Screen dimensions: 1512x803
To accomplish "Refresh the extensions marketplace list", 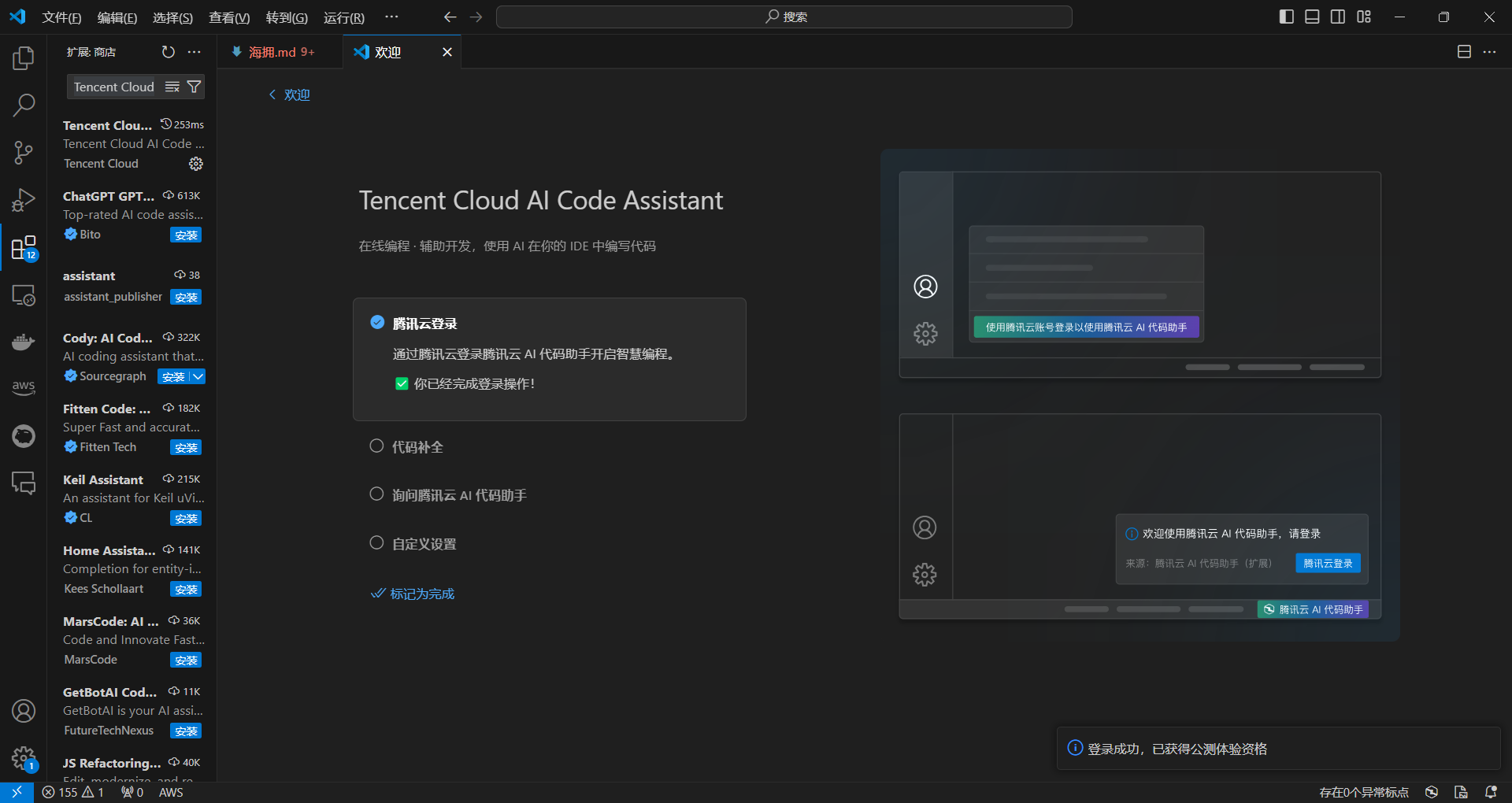I will tap(168, 52).
